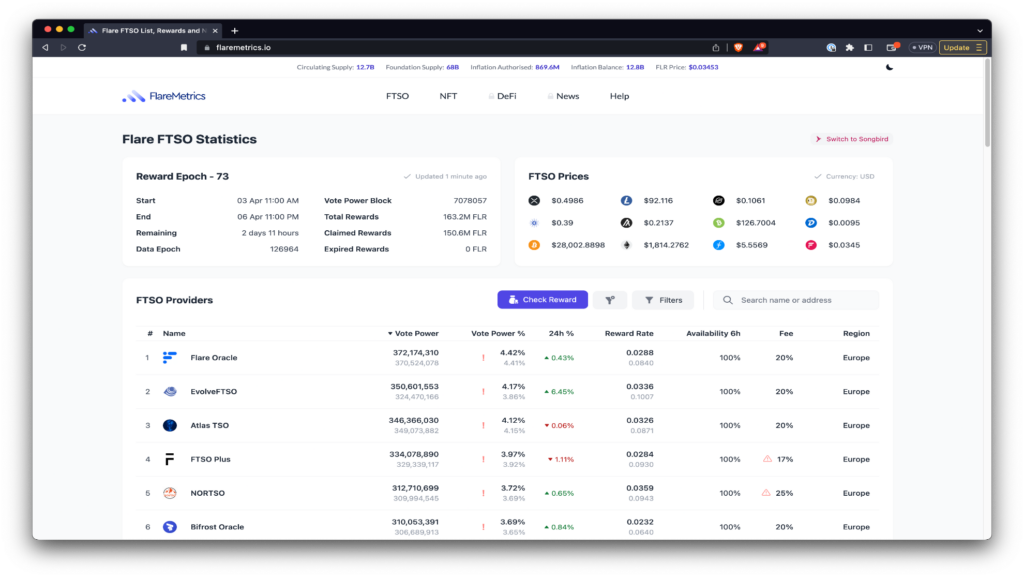Open the FTSO menu

click(x=397, y=96)
